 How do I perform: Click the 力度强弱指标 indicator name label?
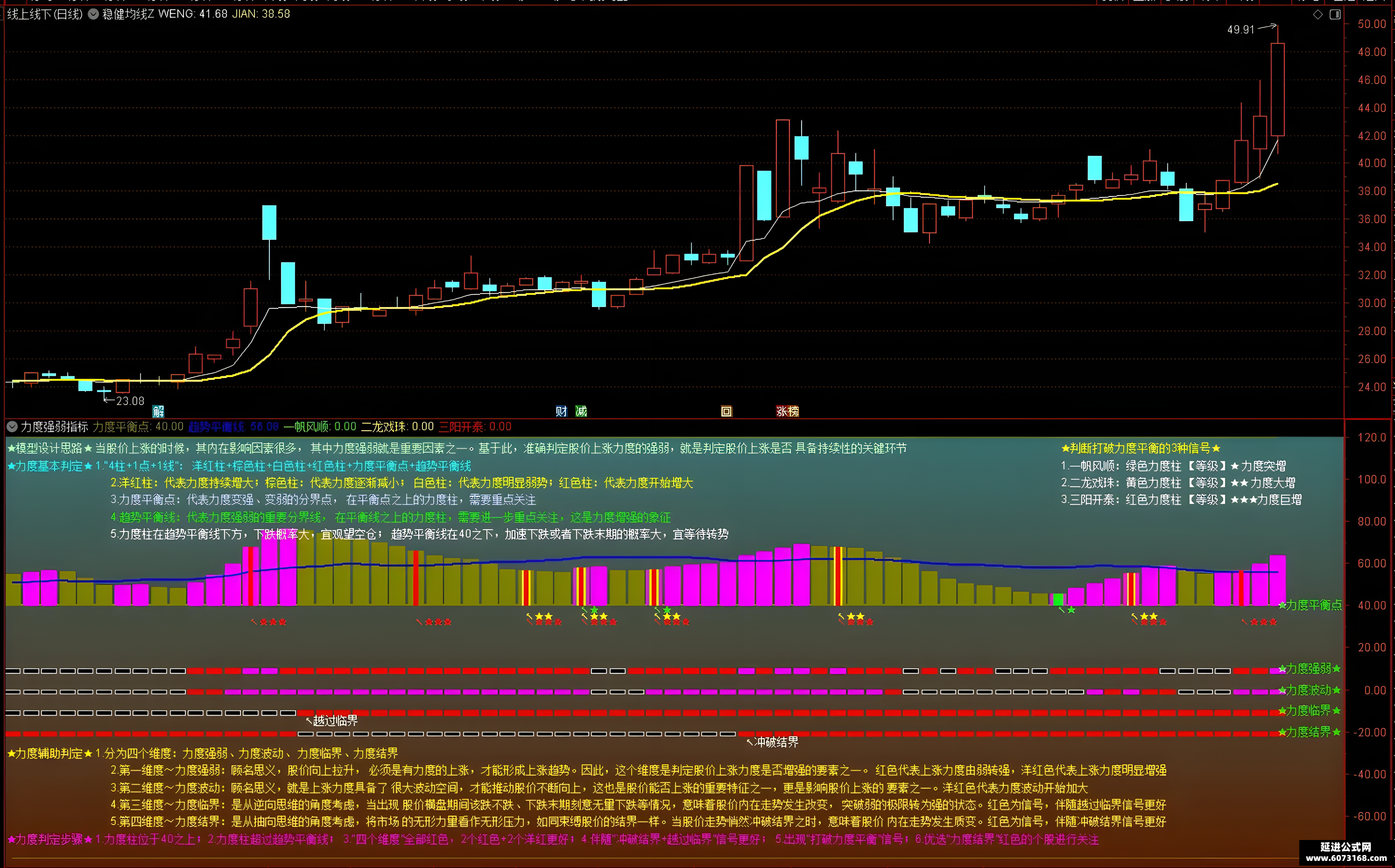tap(55, 427)
